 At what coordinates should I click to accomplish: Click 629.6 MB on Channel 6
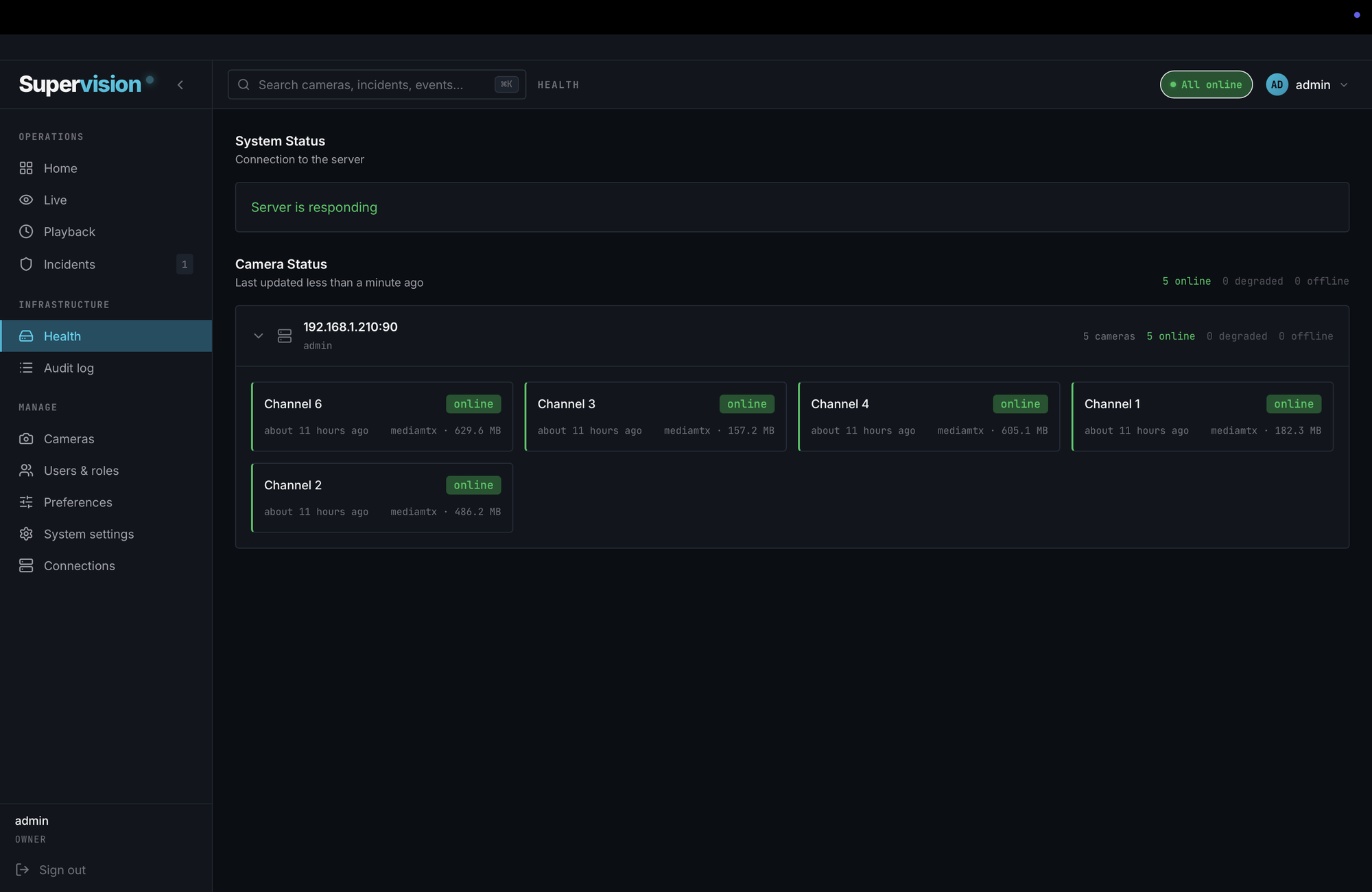477,431
